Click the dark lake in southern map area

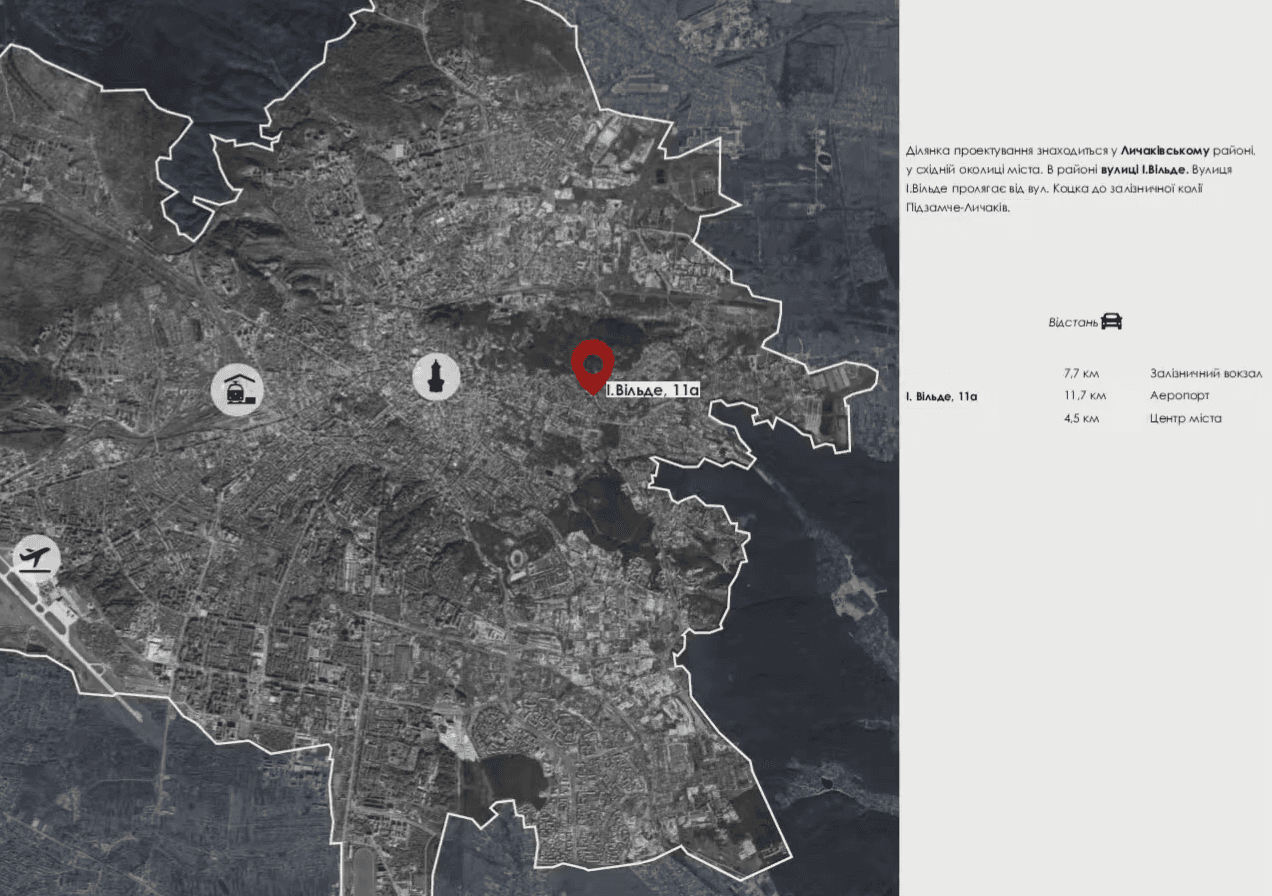click(514, 777)
